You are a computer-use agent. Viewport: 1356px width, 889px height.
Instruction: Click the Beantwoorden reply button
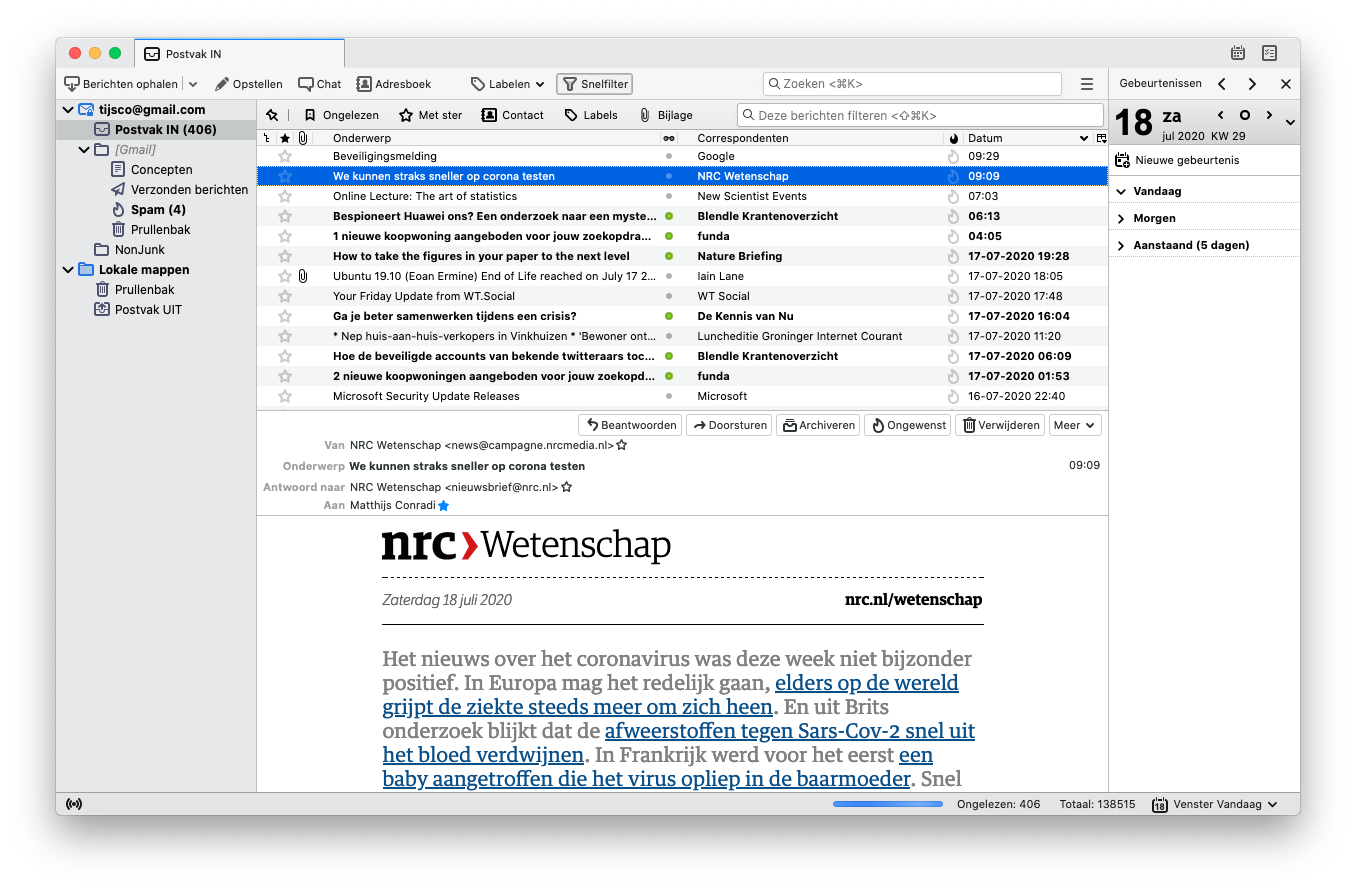[630, 425]
